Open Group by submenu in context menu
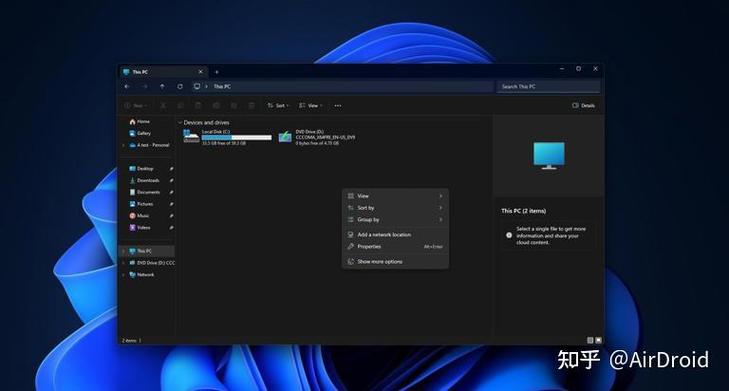 [x=395, y=219]
